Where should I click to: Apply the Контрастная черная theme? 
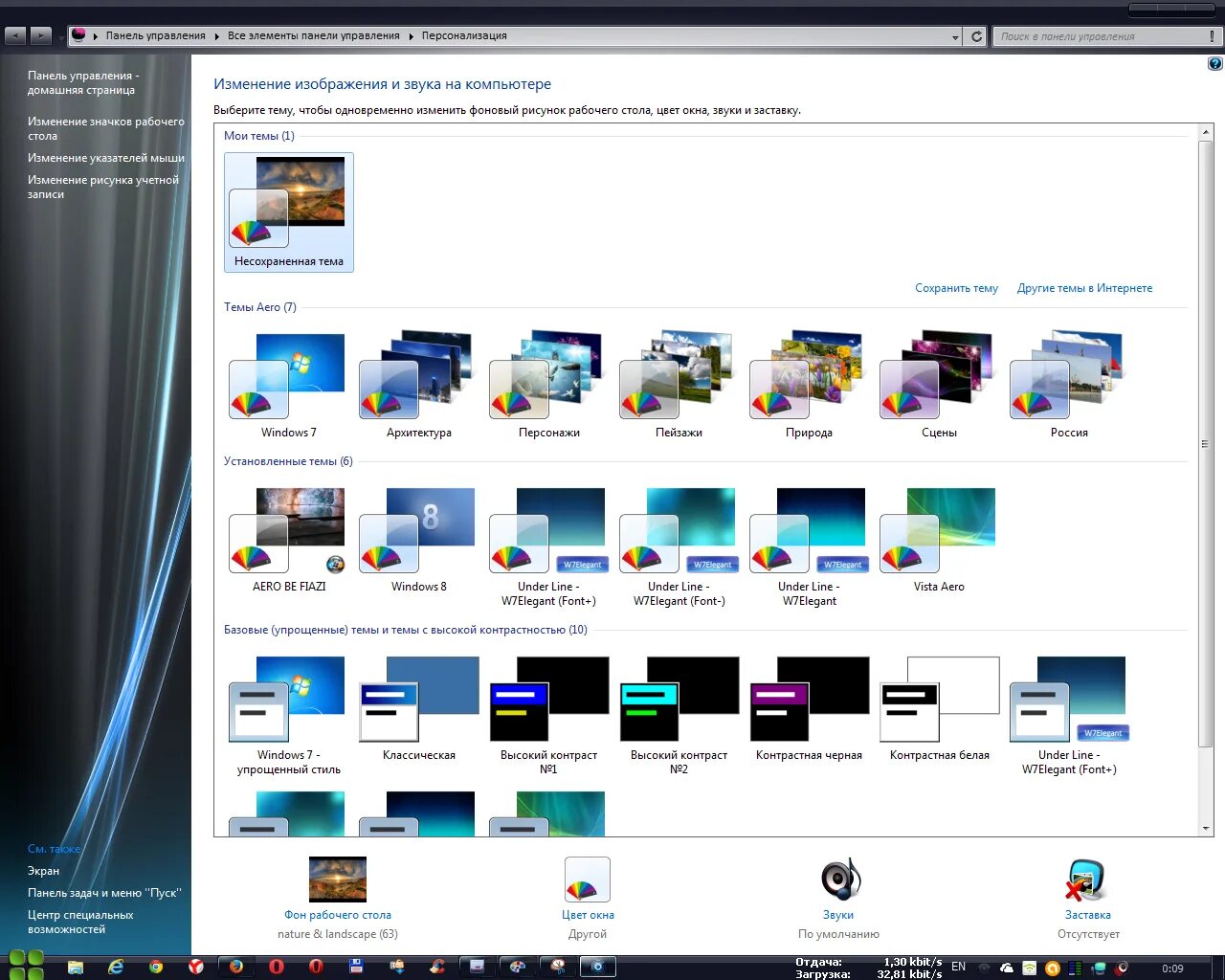point(810,709)
